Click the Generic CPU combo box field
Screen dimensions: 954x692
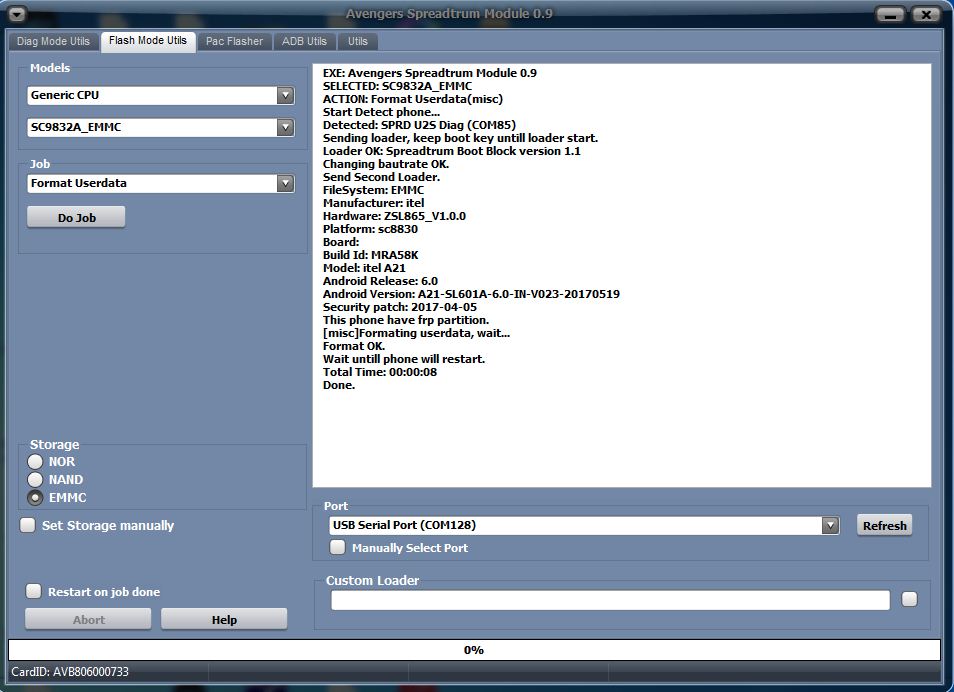coord(161,96)
